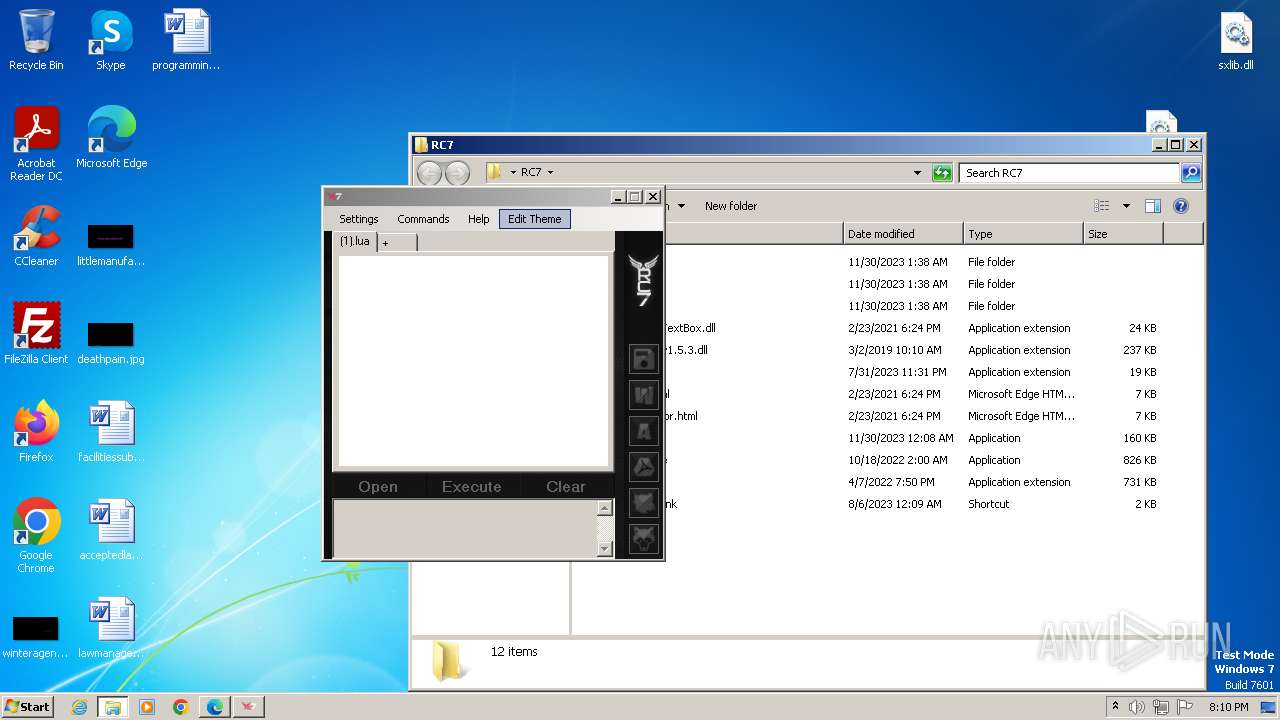
Task: Click the Explorer Forward navigation button
Action: (457, 173)
